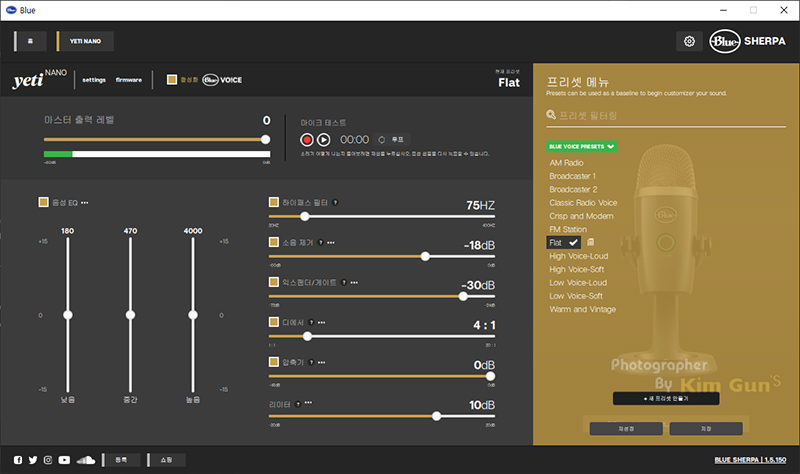The width and height of the screenshot is (800, 474).
Task: Select the Low Voice-Soft preset
Action: click(x=576, y=295)
